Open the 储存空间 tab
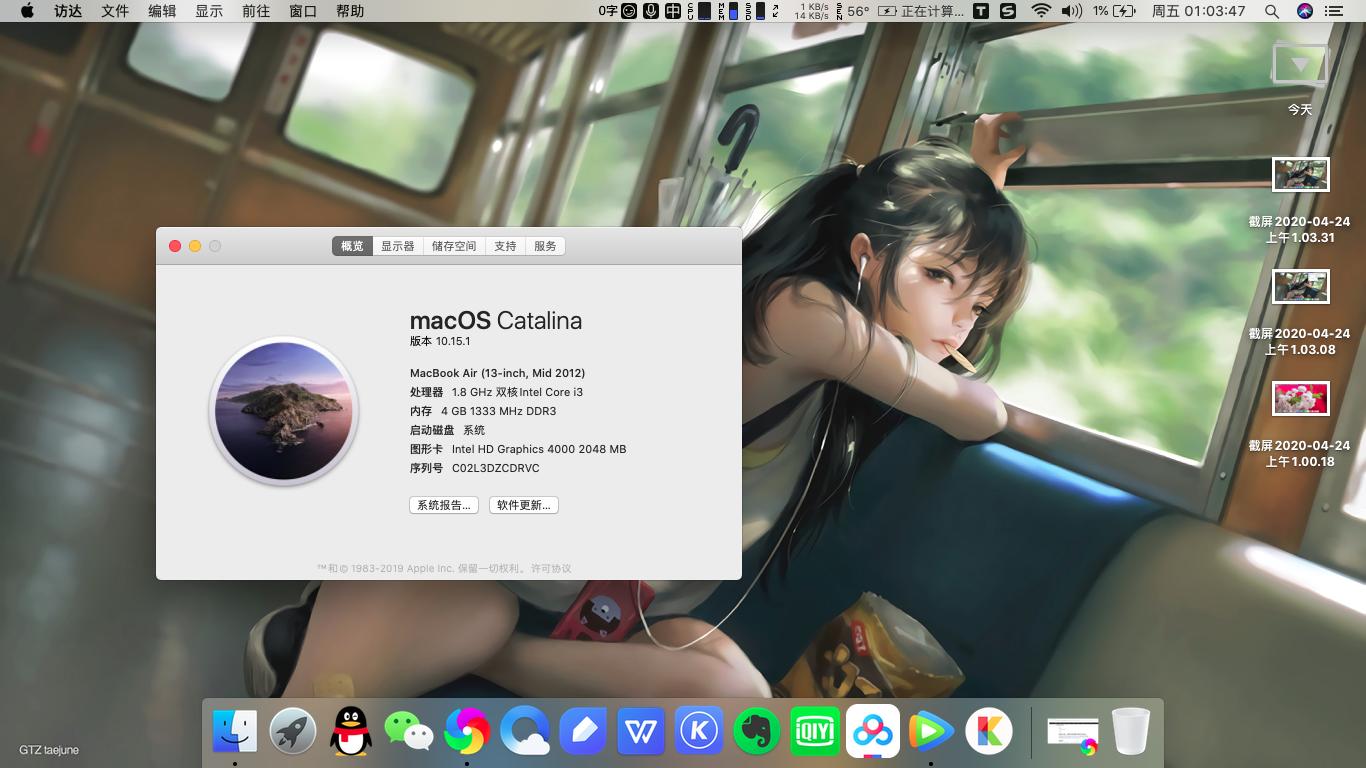Image resolution: width=1366 pixels, height=768 pixels. point(452,245)
